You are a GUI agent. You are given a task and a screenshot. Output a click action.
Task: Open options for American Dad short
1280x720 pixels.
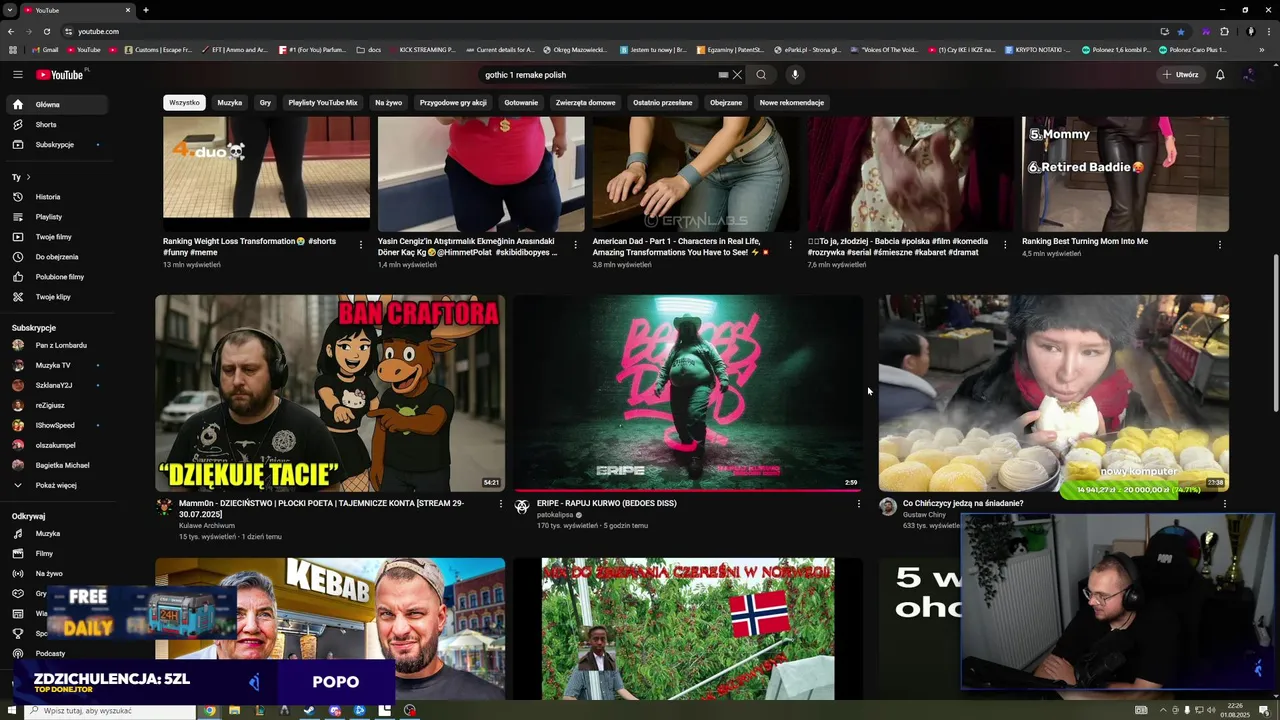790,245
